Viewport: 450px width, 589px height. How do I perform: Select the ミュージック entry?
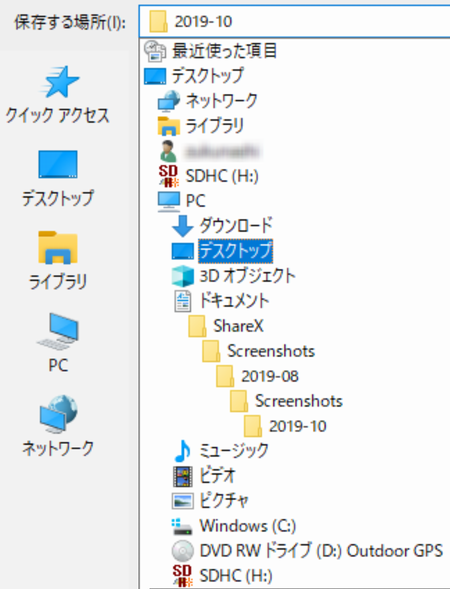coord(221,451)
